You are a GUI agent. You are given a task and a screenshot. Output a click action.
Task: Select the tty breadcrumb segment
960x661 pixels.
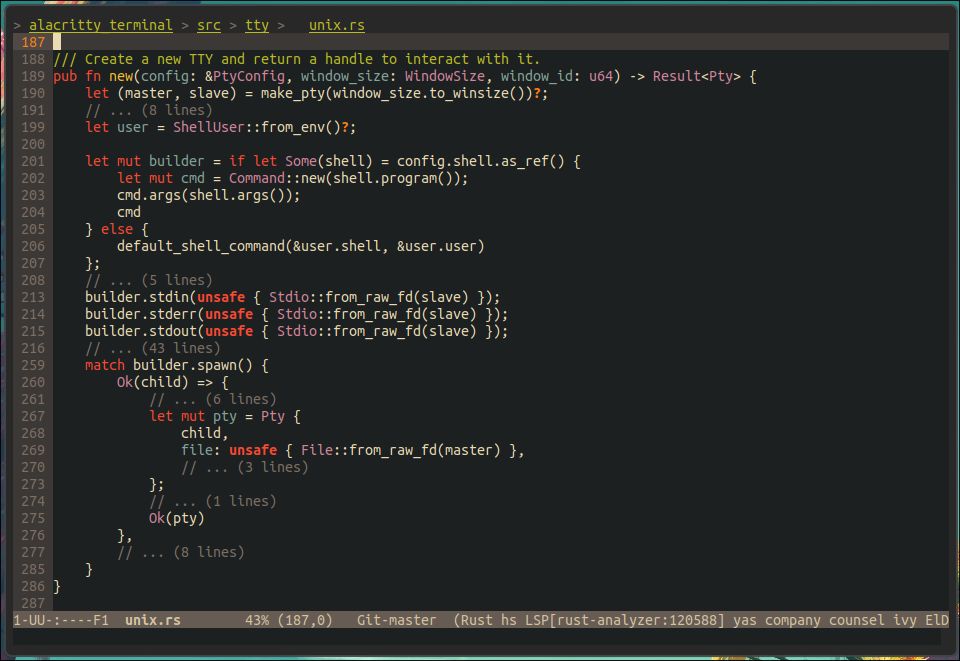pyautogui.click(x=257, y=25)
